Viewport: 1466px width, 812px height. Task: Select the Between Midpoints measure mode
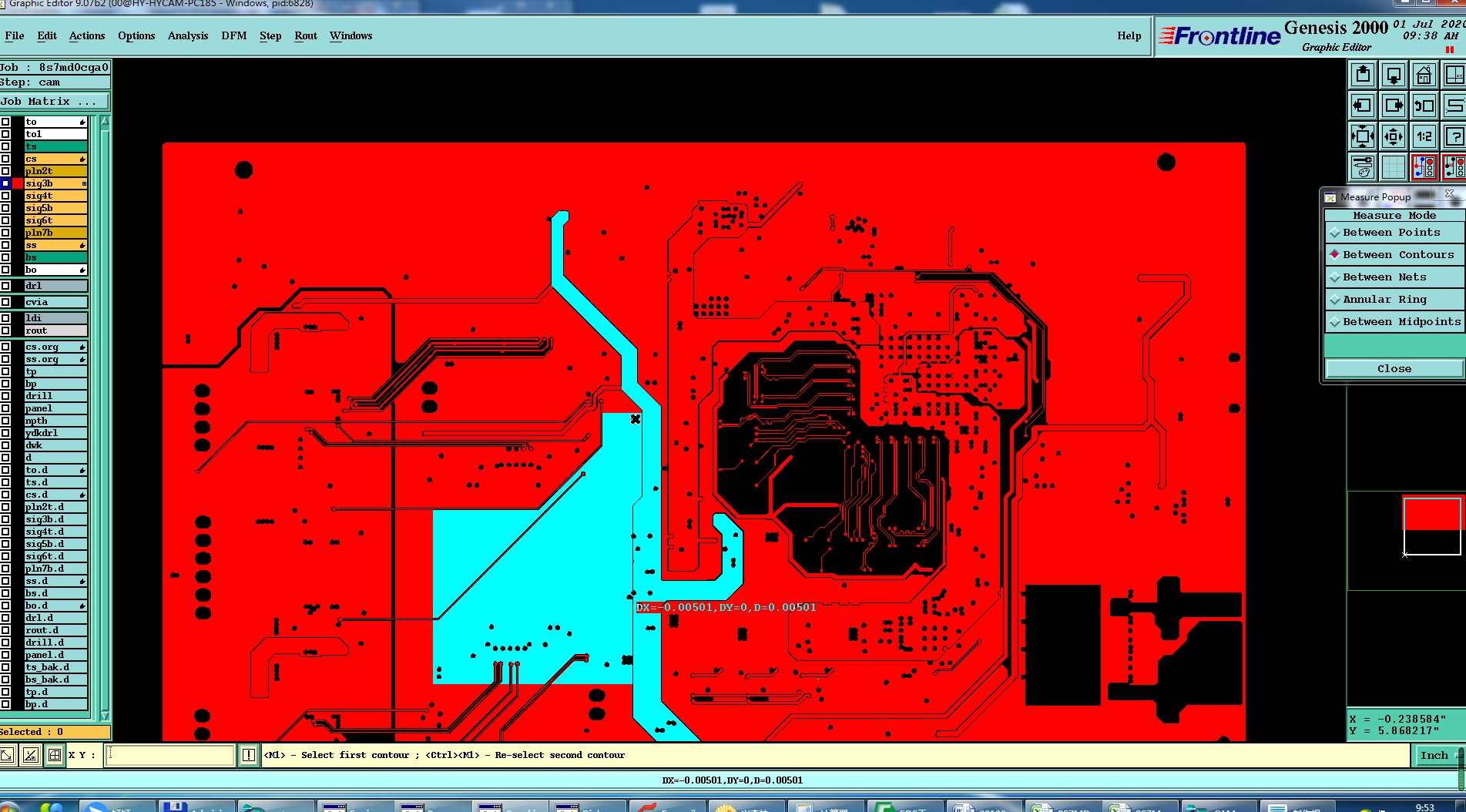point(1394,322)
